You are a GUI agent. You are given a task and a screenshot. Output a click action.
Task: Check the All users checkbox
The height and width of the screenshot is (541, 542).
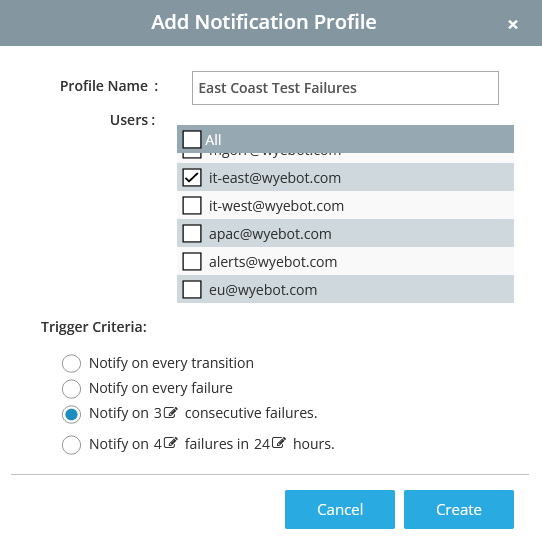[192, 139]
